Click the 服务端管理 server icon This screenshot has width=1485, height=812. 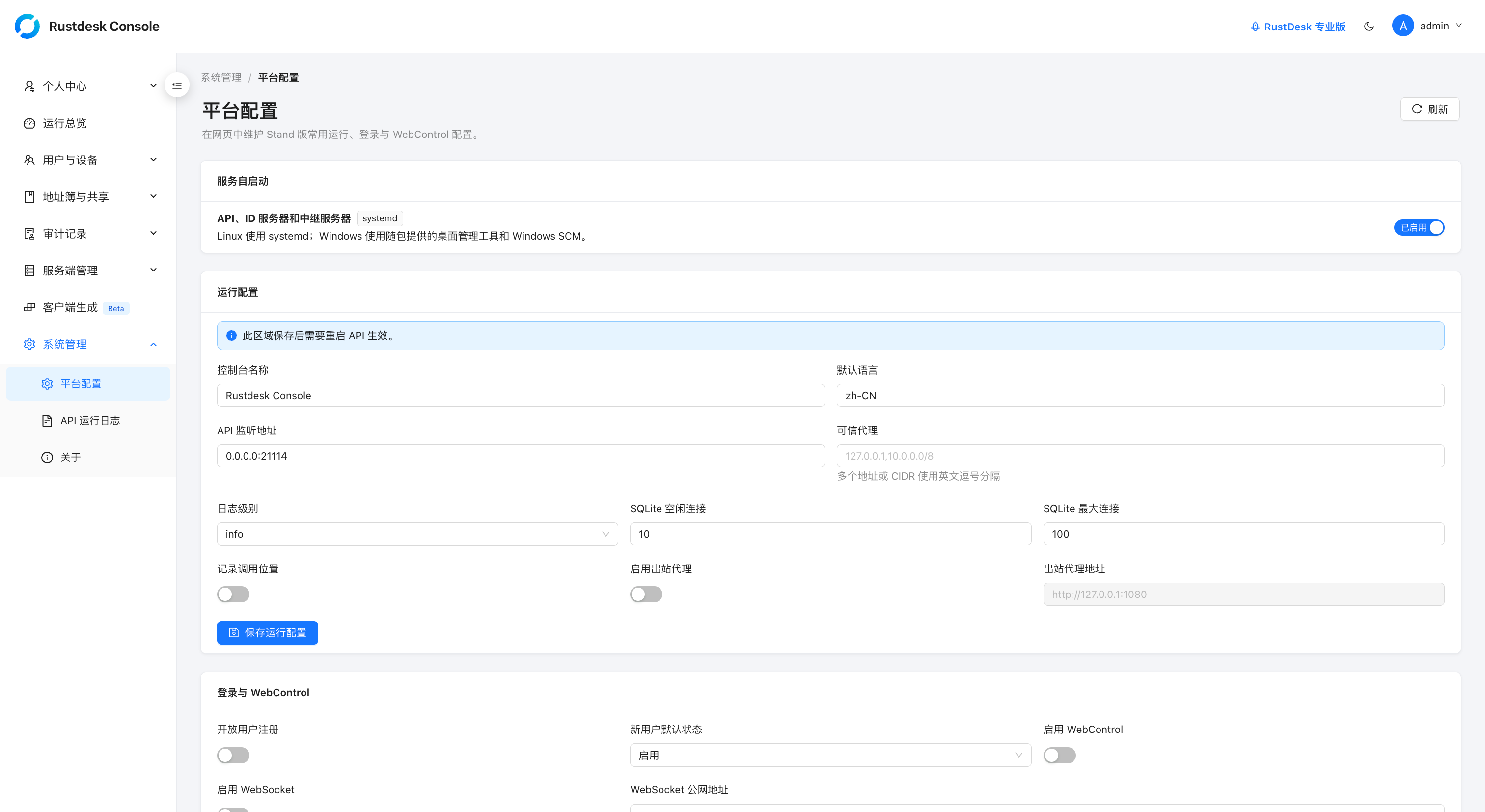point(29,271)
